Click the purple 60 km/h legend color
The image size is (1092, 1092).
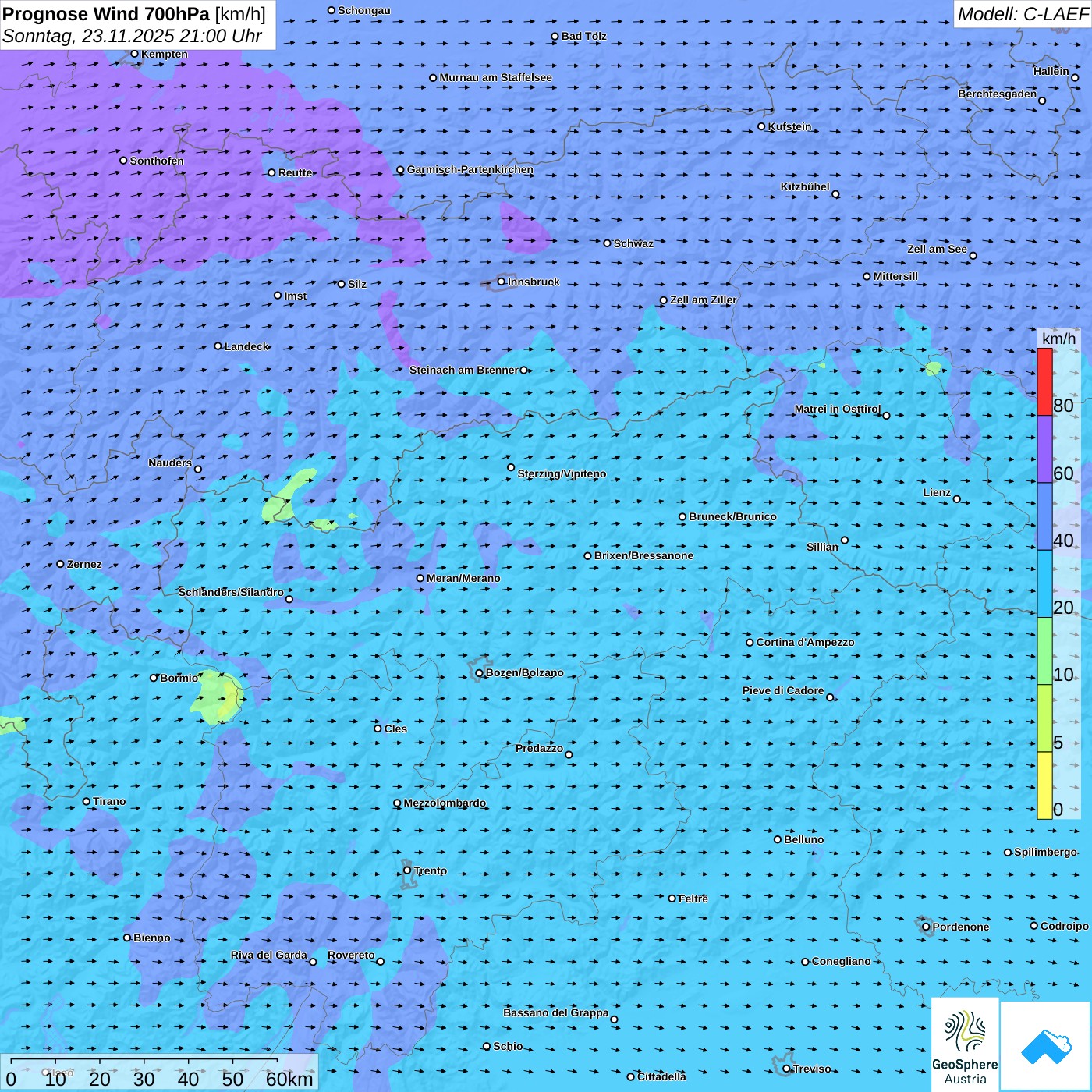pyautogui.click(x=1044, y=449)
